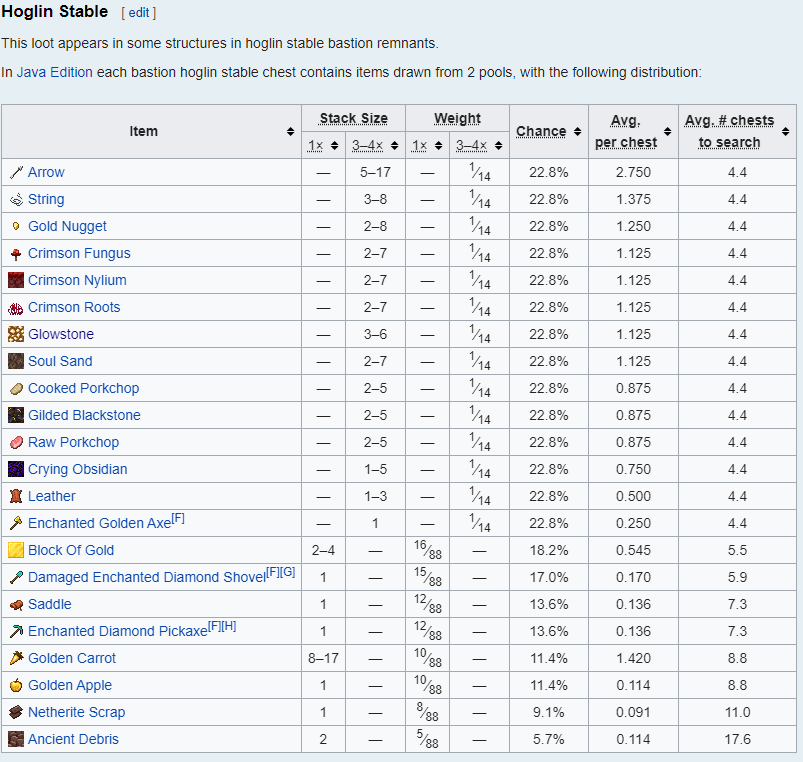The height and width of the screenshot is (762, 803).
Task: Sort table by Item column
Action: (290, 132)
